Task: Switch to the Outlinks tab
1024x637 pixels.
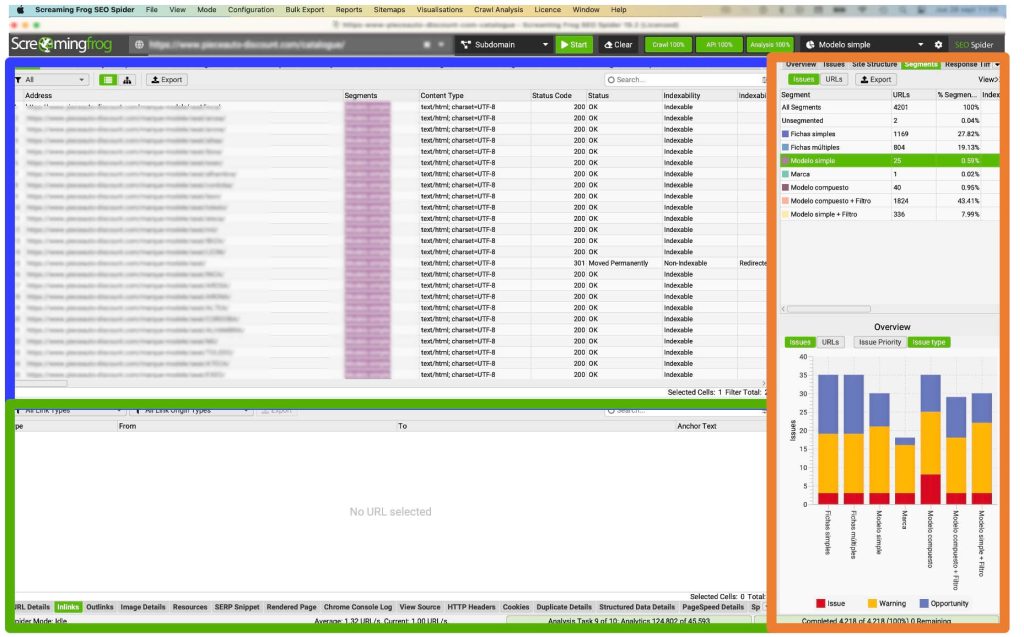Action: coord(100,607)
